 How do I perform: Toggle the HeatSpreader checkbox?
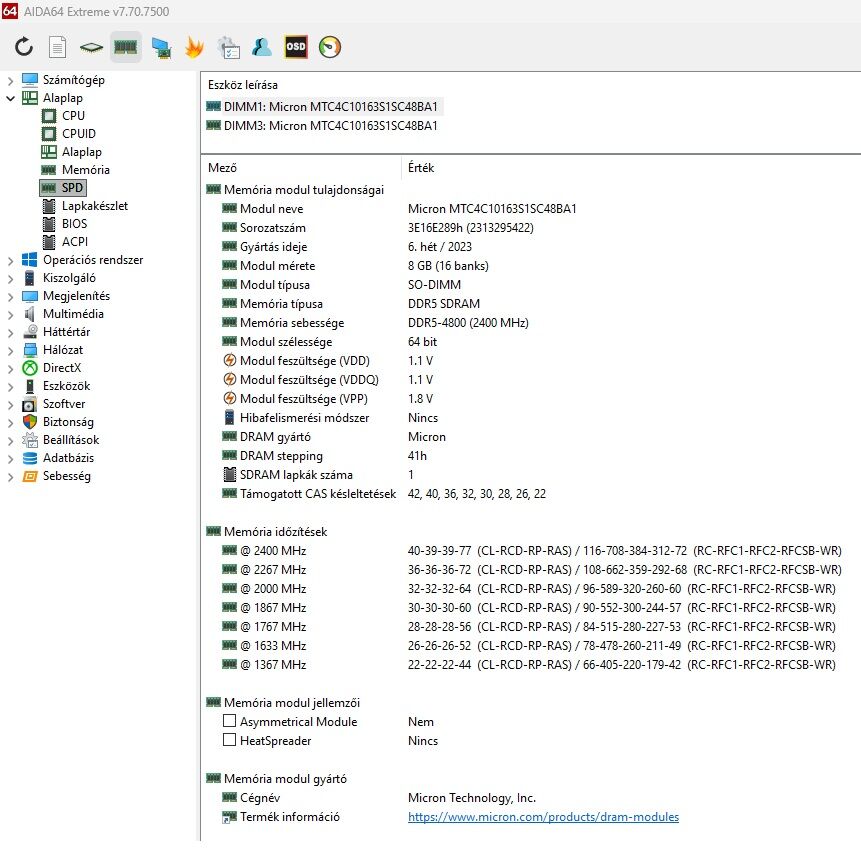(x=230, y=740)
